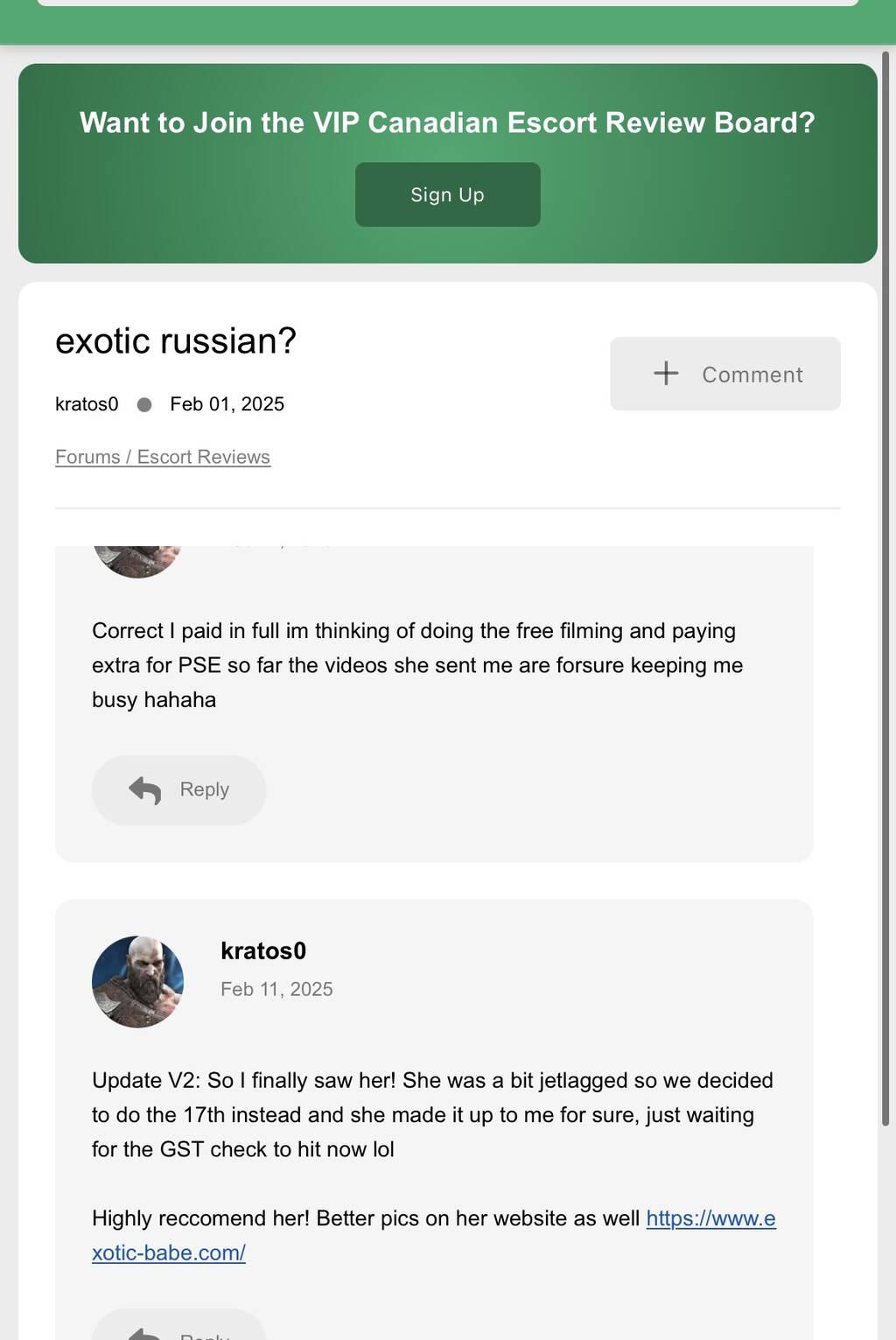This screenshot has width=896, height=1340.
Task: Open kratos0 username on Feb 11 comment
Action: click(x=263, y=951)
